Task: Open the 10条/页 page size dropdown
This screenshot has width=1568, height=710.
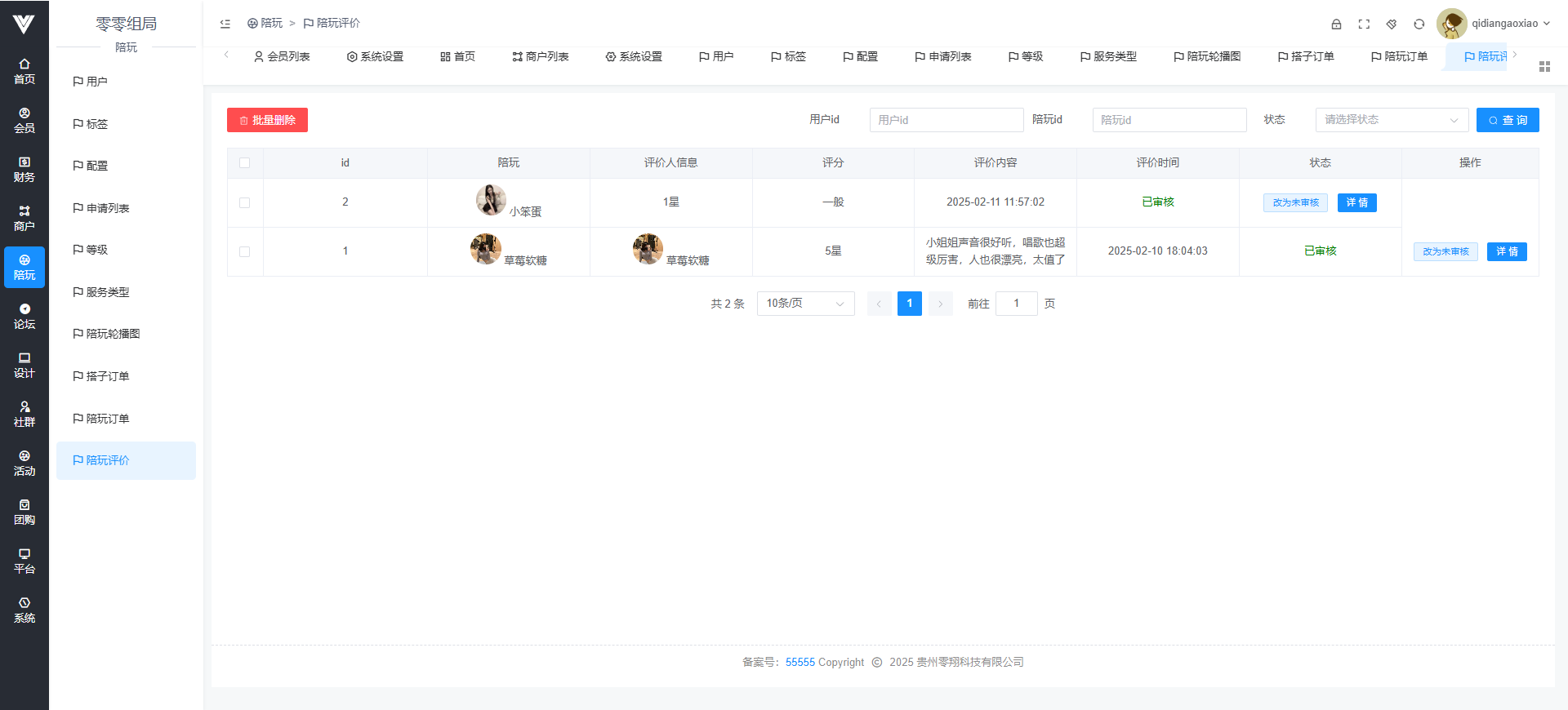Action: (x=805, y=304)
